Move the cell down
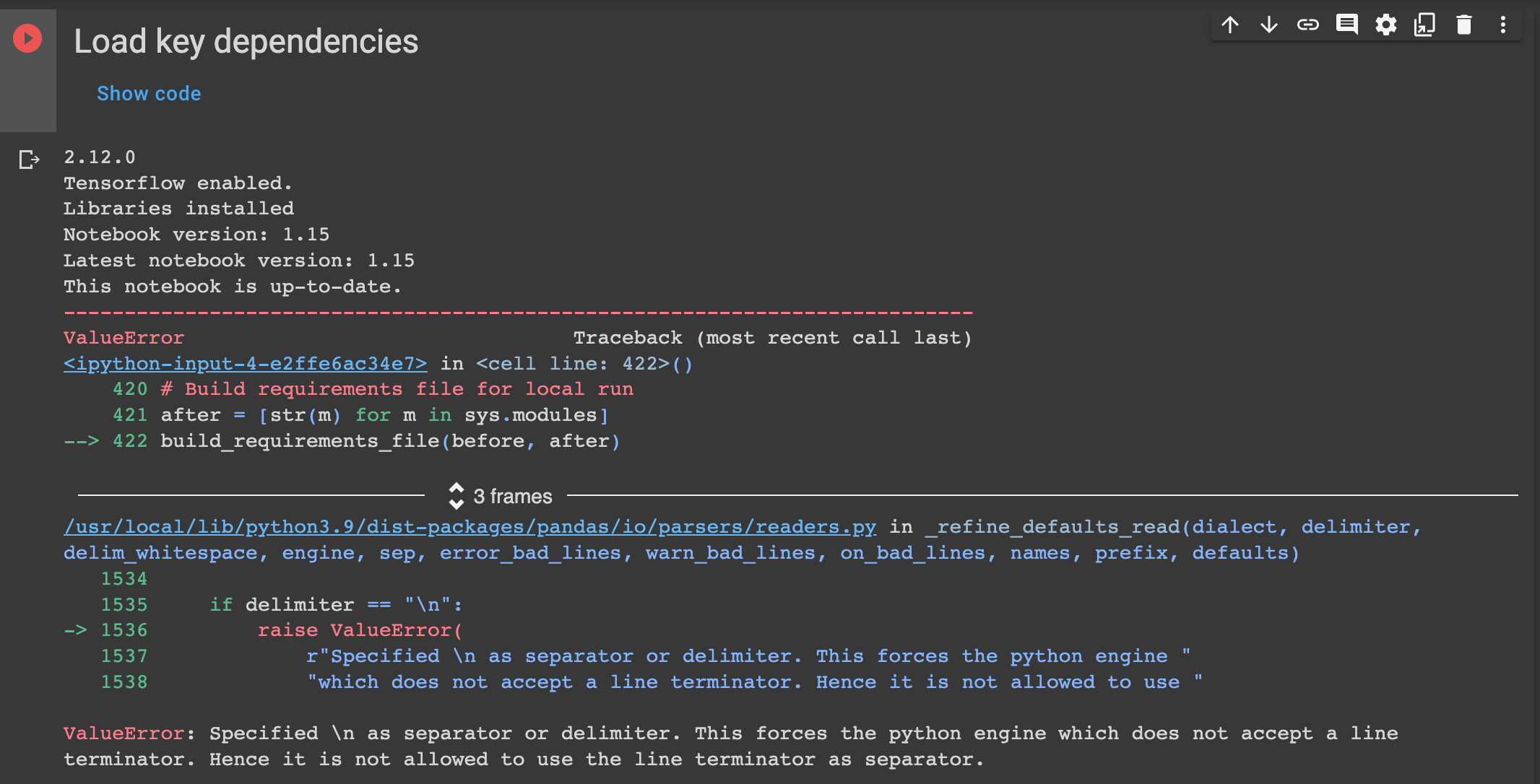The width and height of the screenshot is (1540, 784). 1268,24
